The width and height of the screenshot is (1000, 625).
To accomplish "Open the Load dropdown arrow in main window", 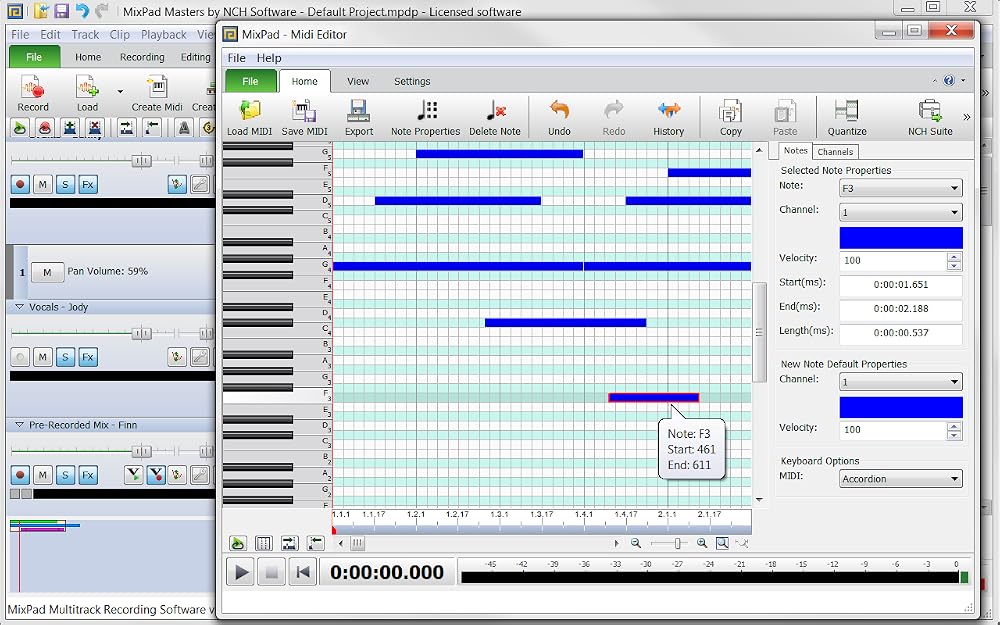I will coord(120,92).
